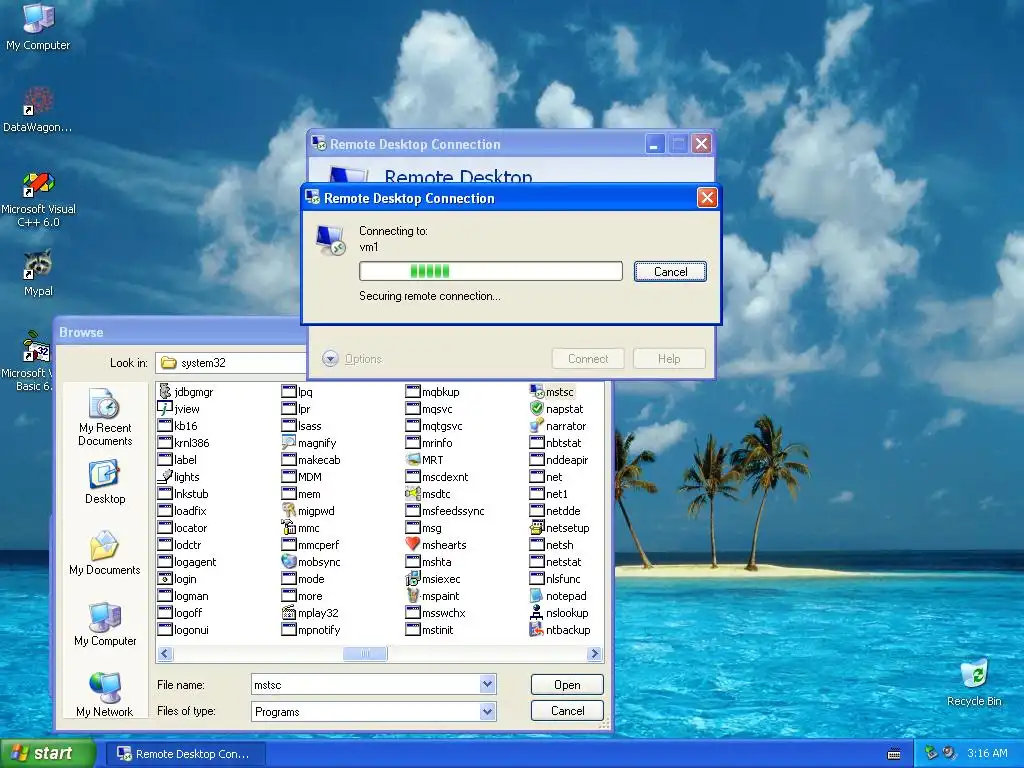
Task: Go to My Recent Documents place
Action: coord(104,418)
